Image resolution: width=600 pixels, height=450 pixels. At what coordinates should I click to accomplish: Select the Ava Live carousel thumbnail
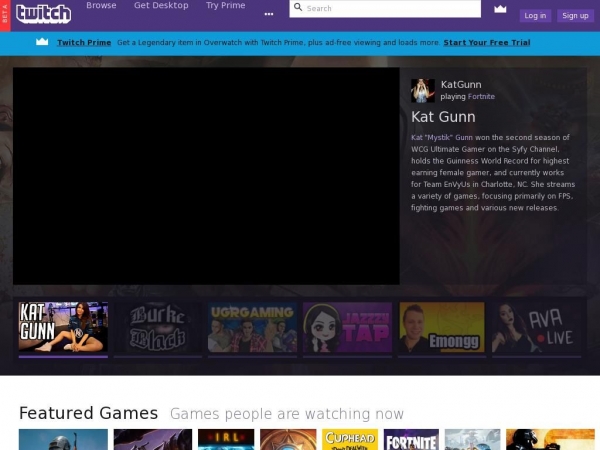click(x=536, y=327)
